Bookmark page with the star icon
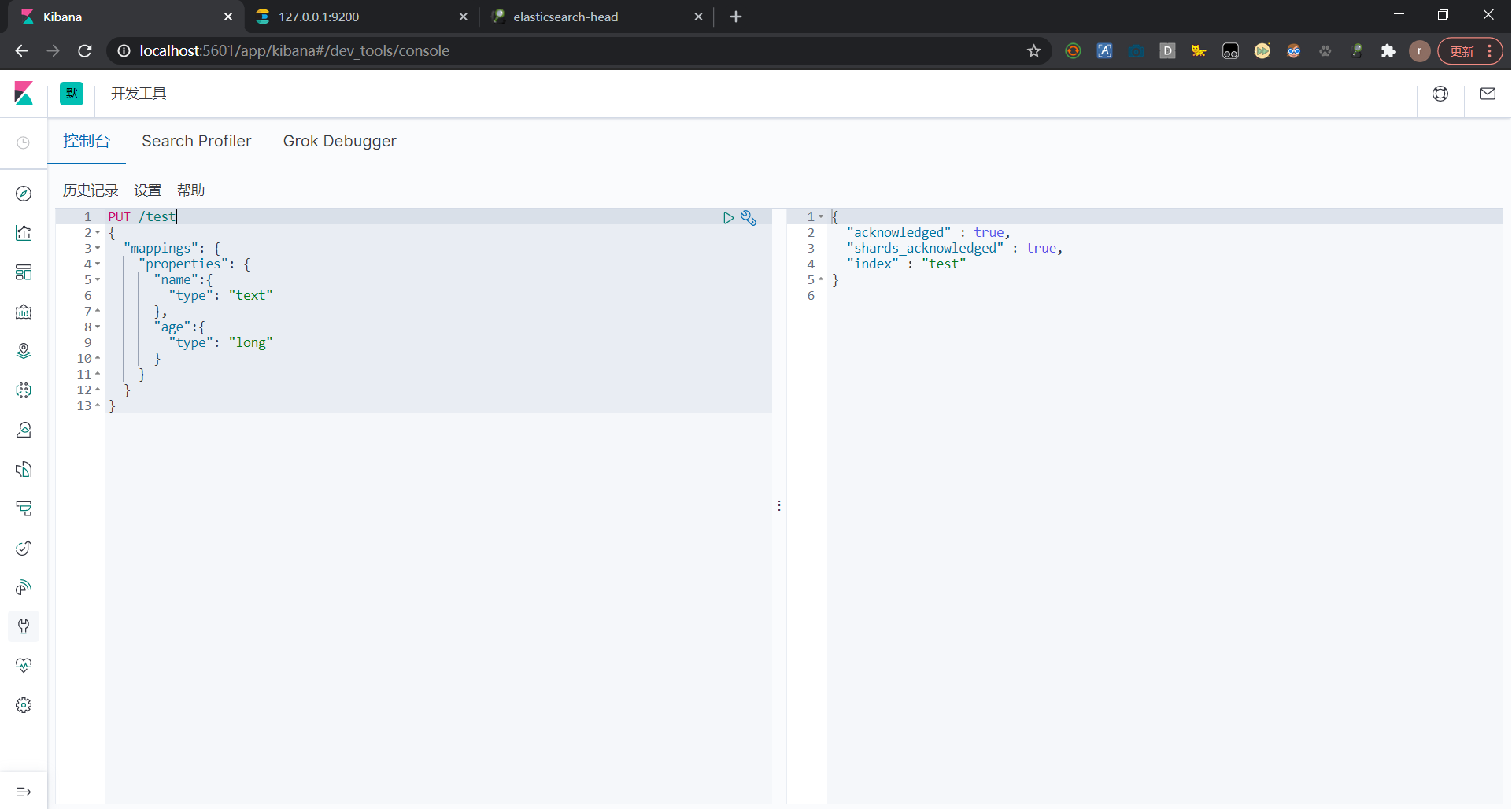Image resolution: width=1512 pixels, height=809 pixels. pyautogui.click(x=1034, y=51)
